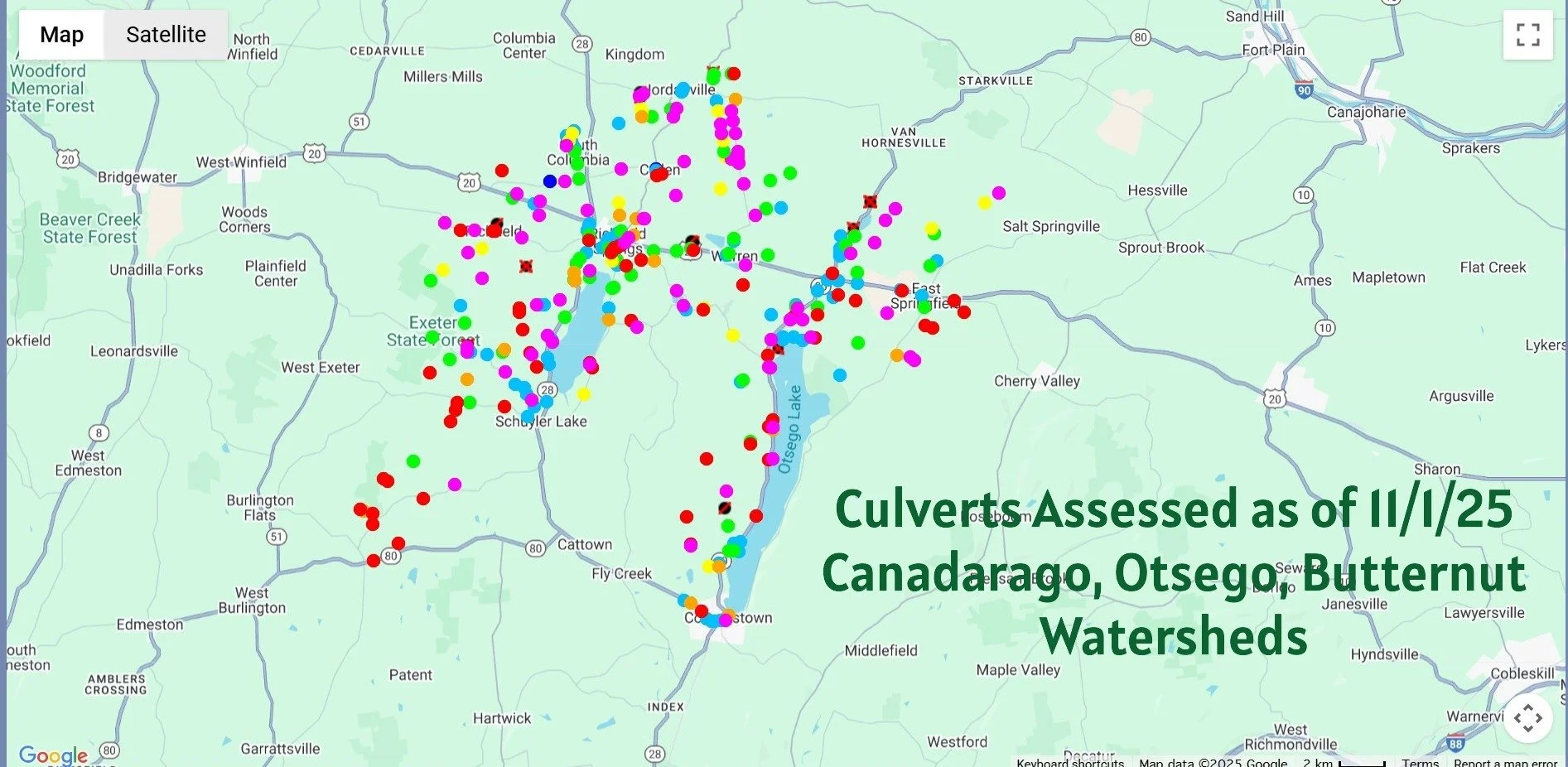Click the Woodford Memorial State Forest label
The image size is (1568, 767).
click(x=50, y=89)
